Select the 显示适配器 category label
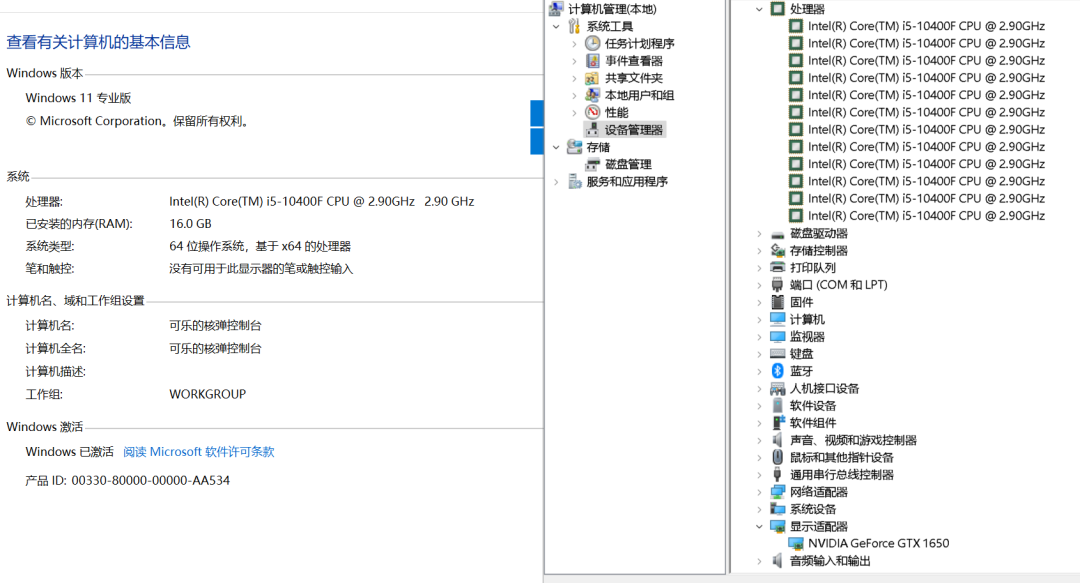Image resolution: width=1080 pixels, height=583 pixels. pos(818,526)
